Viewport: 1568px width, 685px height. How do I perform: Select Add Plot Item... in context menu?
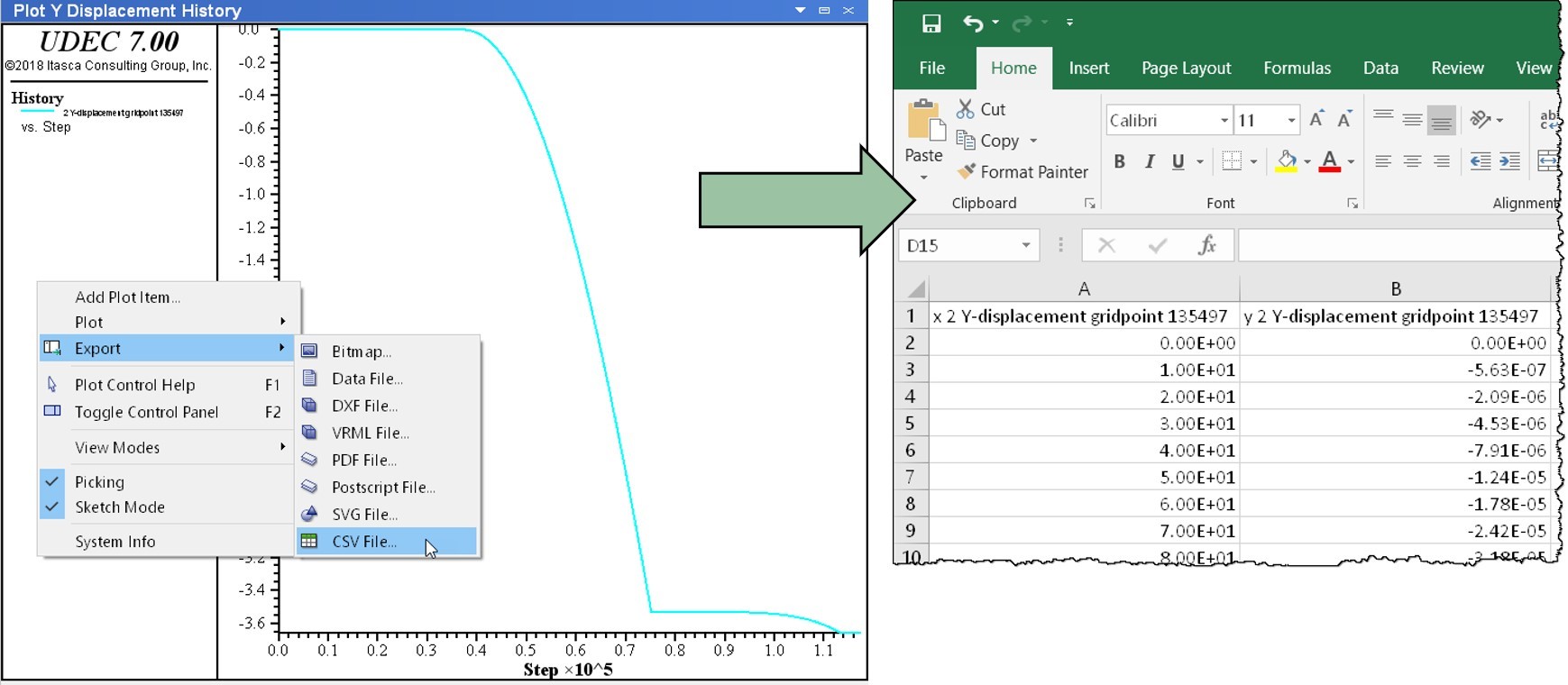[167, 297]
